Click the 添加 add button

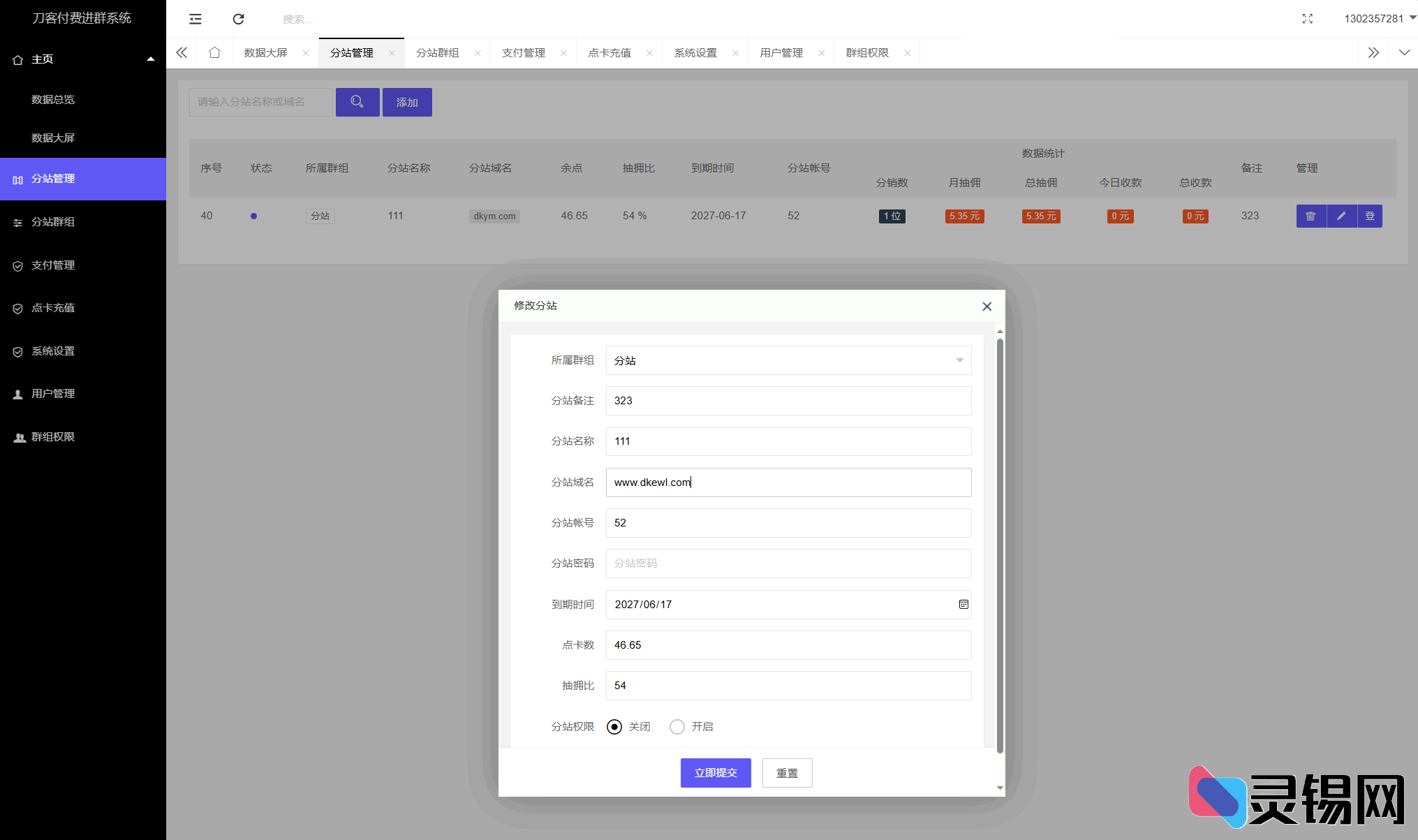pos(407,102)
